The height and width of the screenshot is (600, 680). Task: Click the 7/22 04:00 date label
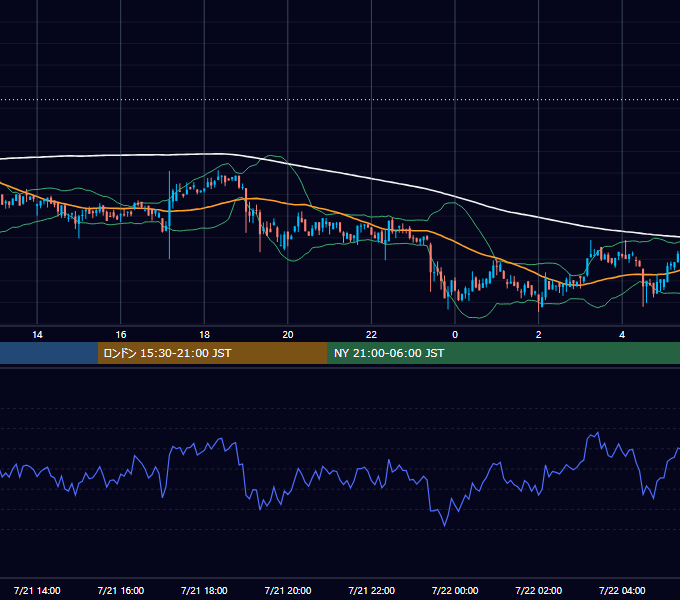622,590
